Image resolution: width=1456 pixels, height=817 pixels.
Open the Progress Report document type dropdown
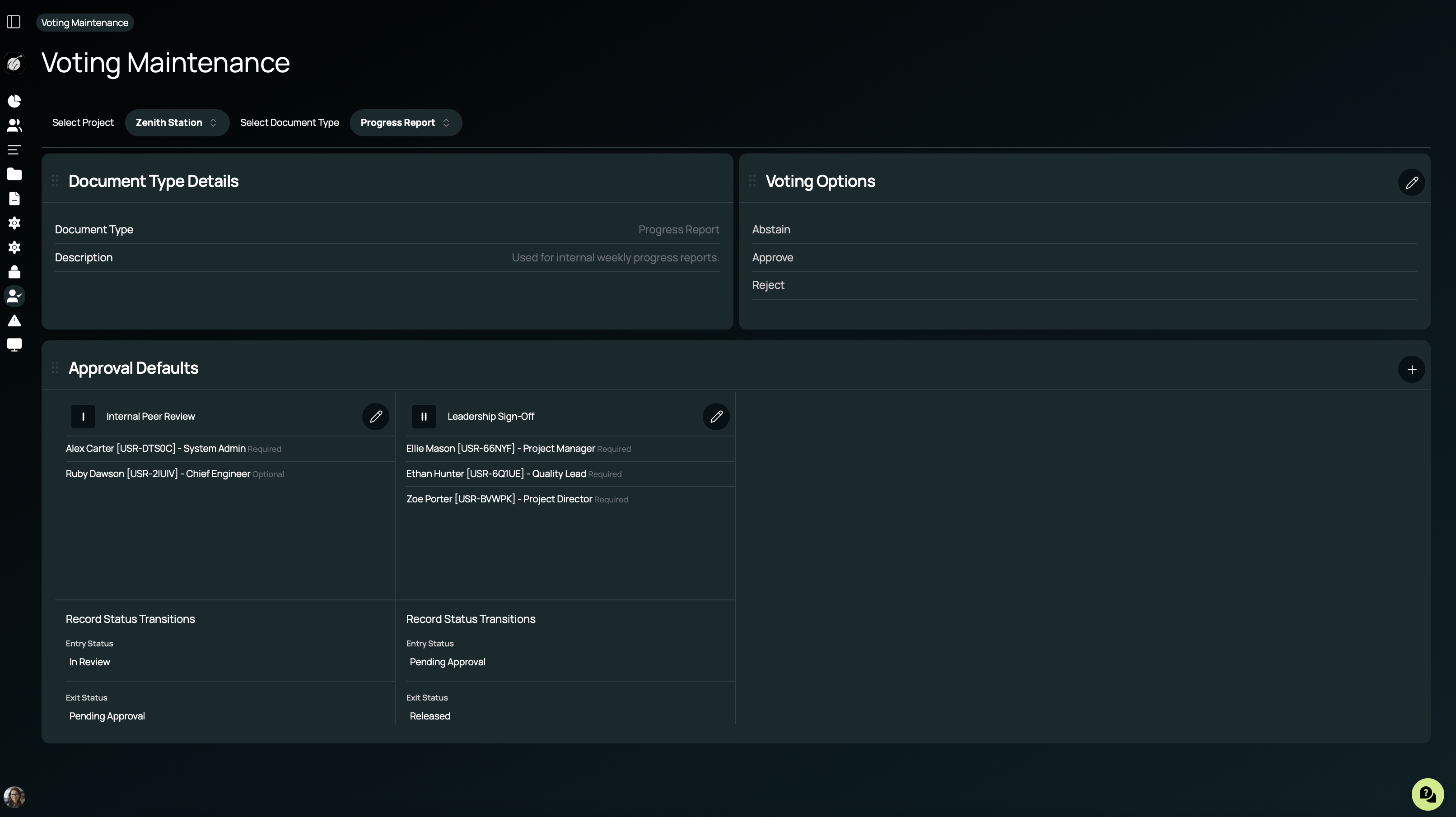click(x=406, y=123)
